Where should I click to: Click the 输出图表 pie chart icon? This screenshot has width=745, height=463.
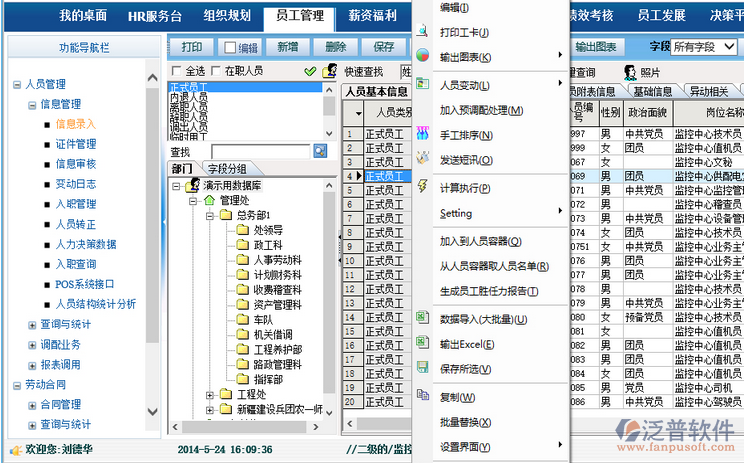pyautogui.click(x=422, y=56)
